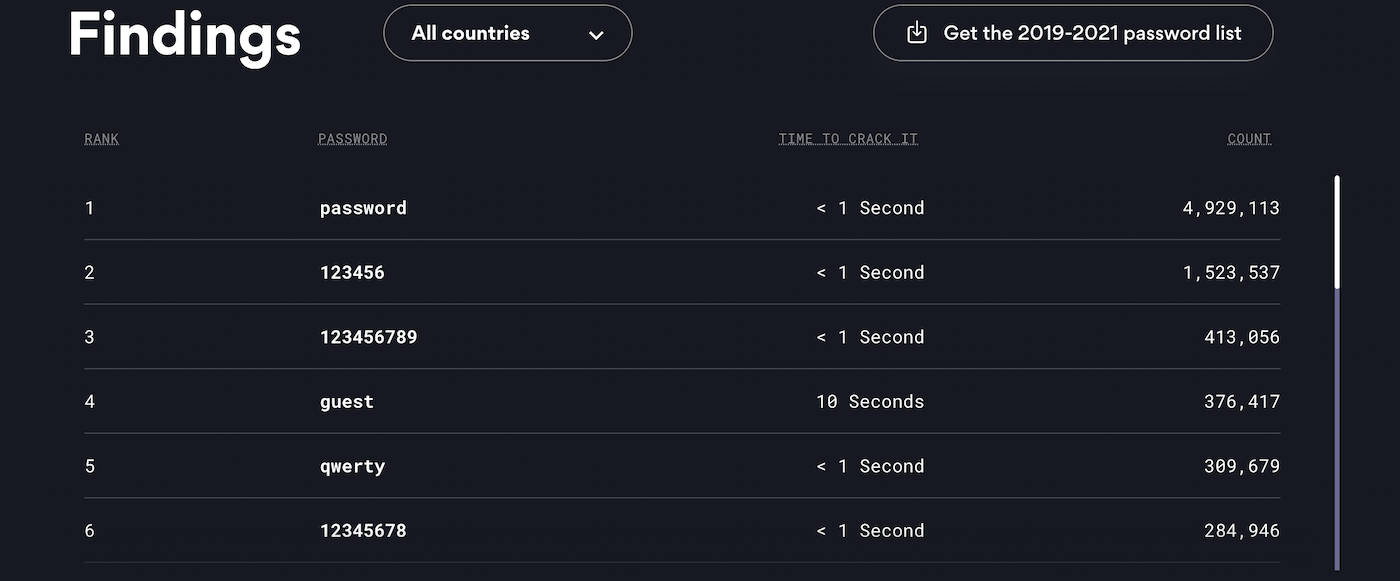Image resolution: width=1400 pixels, height=581 pixels.
Task: Click the count value 1,523,537
Action: point(1230,273)
